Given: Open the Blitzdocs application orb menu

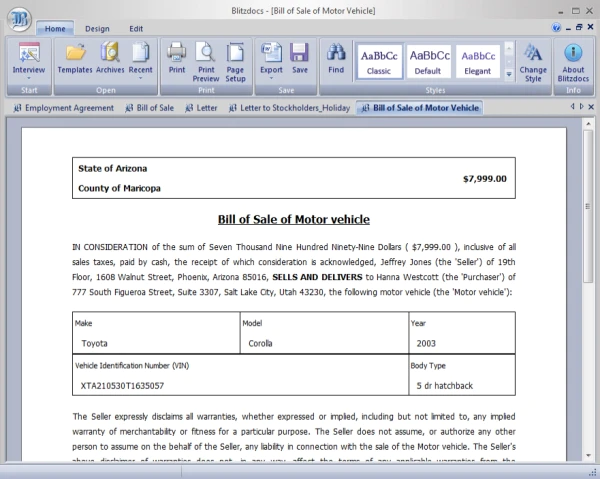Looking at the screenshot, I should coord(19,19).
